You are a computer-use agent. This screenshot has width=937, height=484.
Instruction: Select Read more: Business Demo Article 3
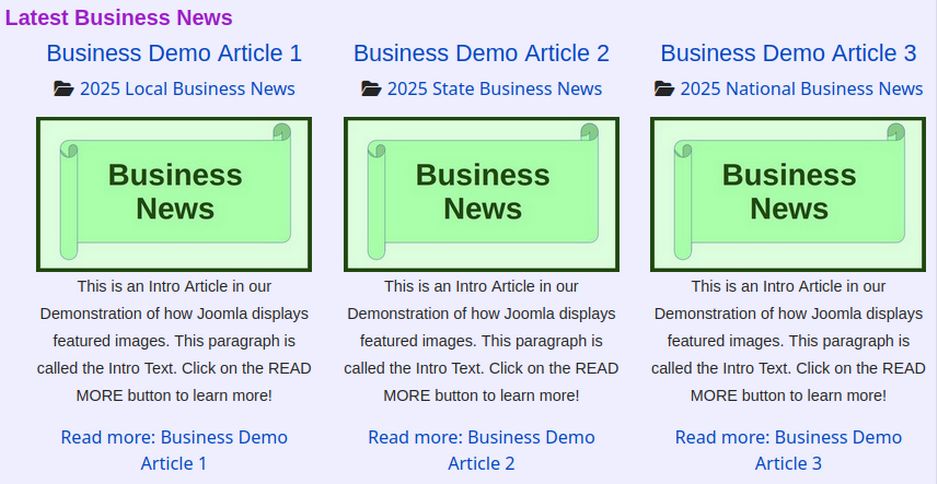pos(788,450)
